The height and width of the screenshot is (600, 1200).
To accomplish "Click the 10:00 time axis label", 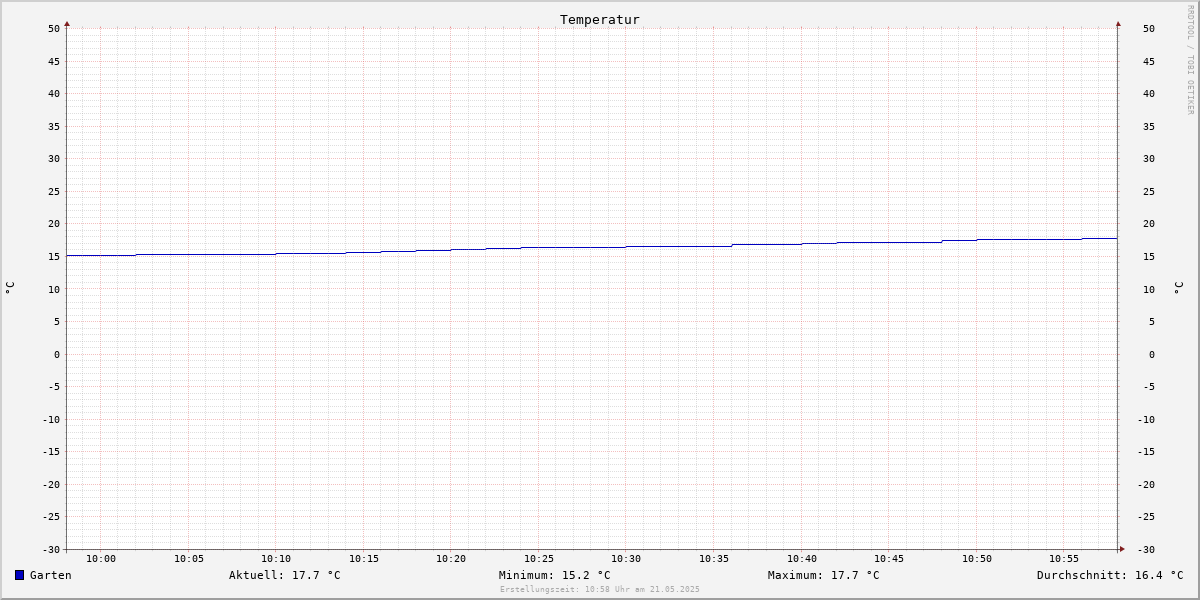I will [x=101, y=559].
